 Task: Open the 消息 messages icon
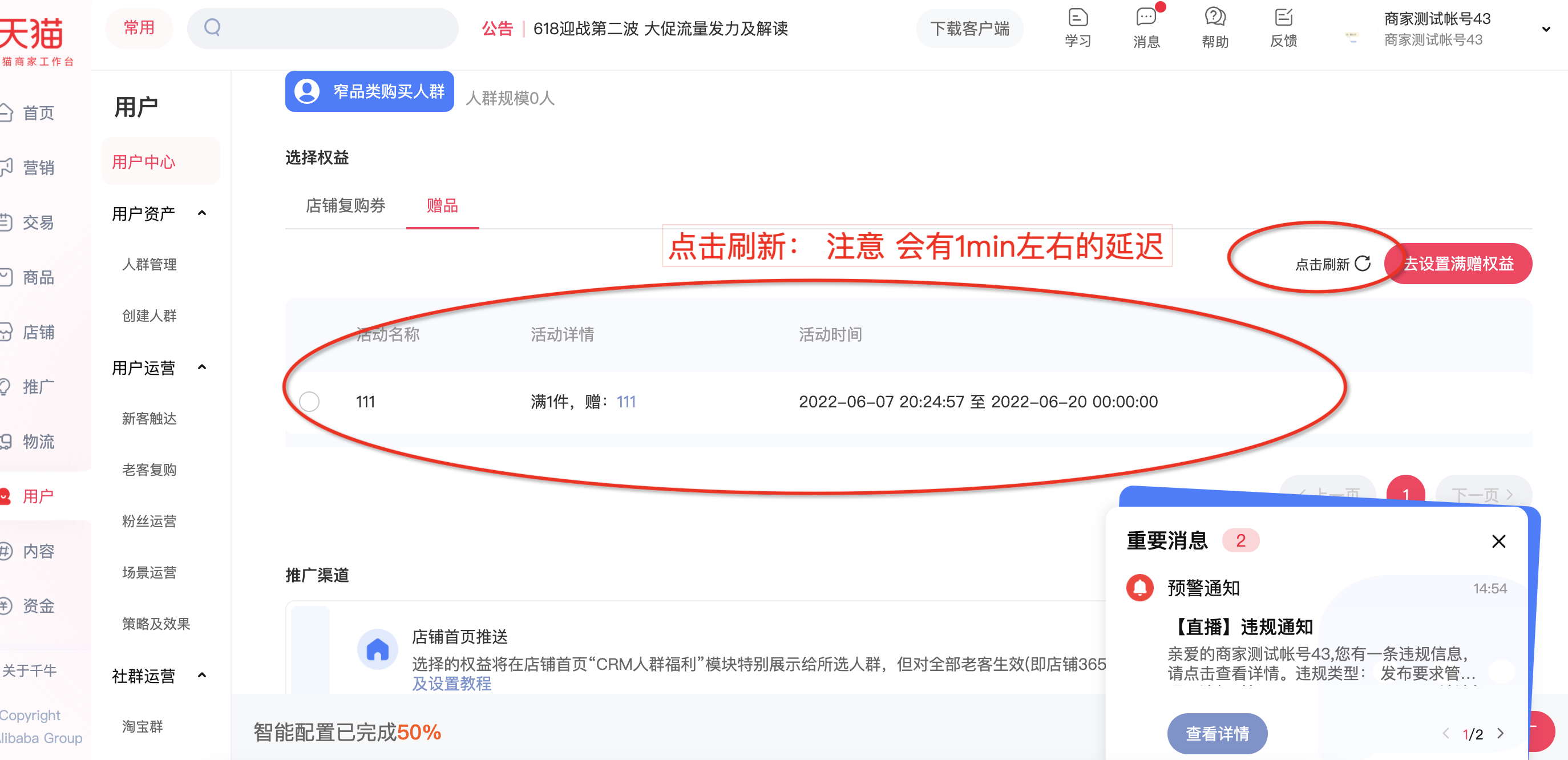tap(1146, 18)
